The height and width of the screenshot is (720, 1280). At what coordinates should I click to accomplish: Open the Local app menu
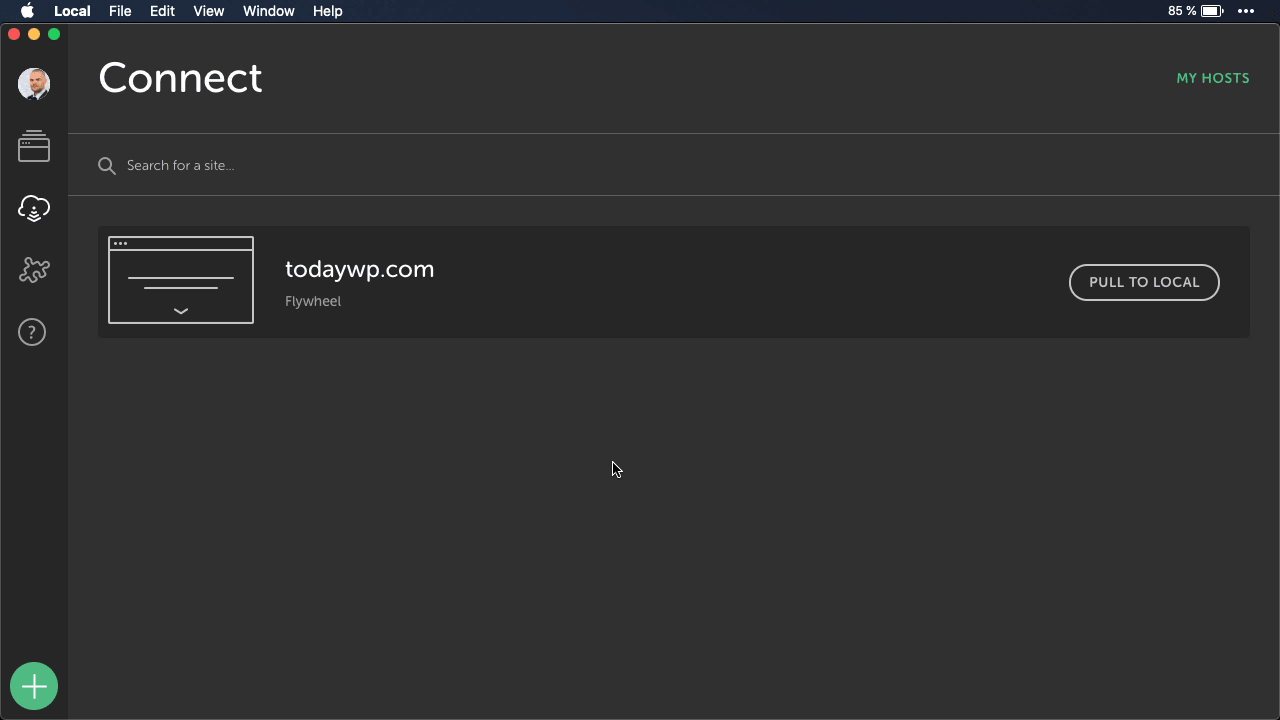pyautogui.click(x=72, y=11)
